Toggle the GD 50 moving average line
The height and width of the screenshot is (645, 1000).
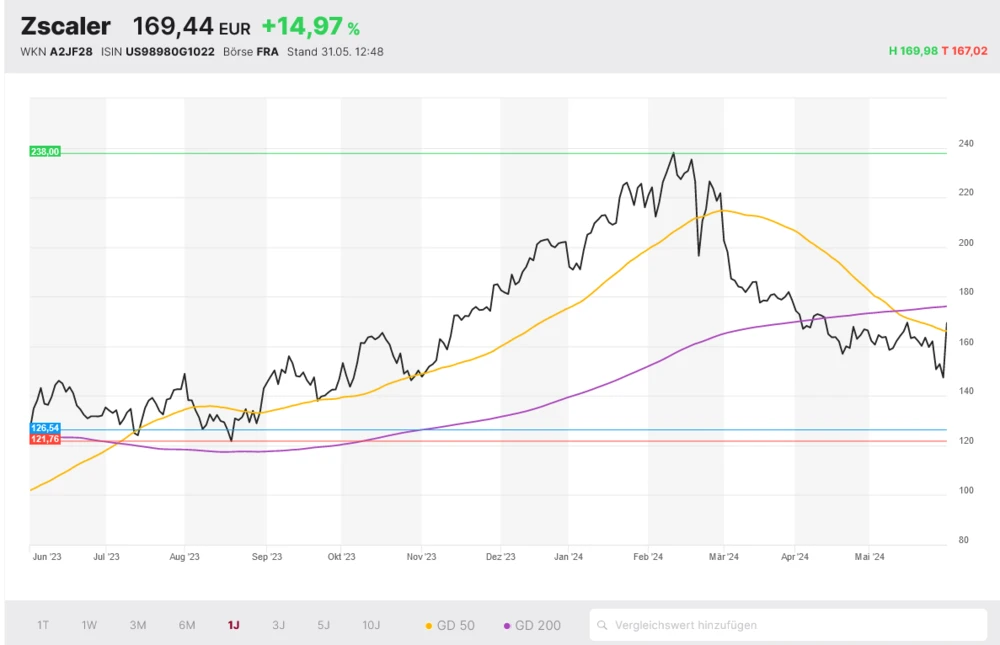pyautogui.click(x=450, y=626)
